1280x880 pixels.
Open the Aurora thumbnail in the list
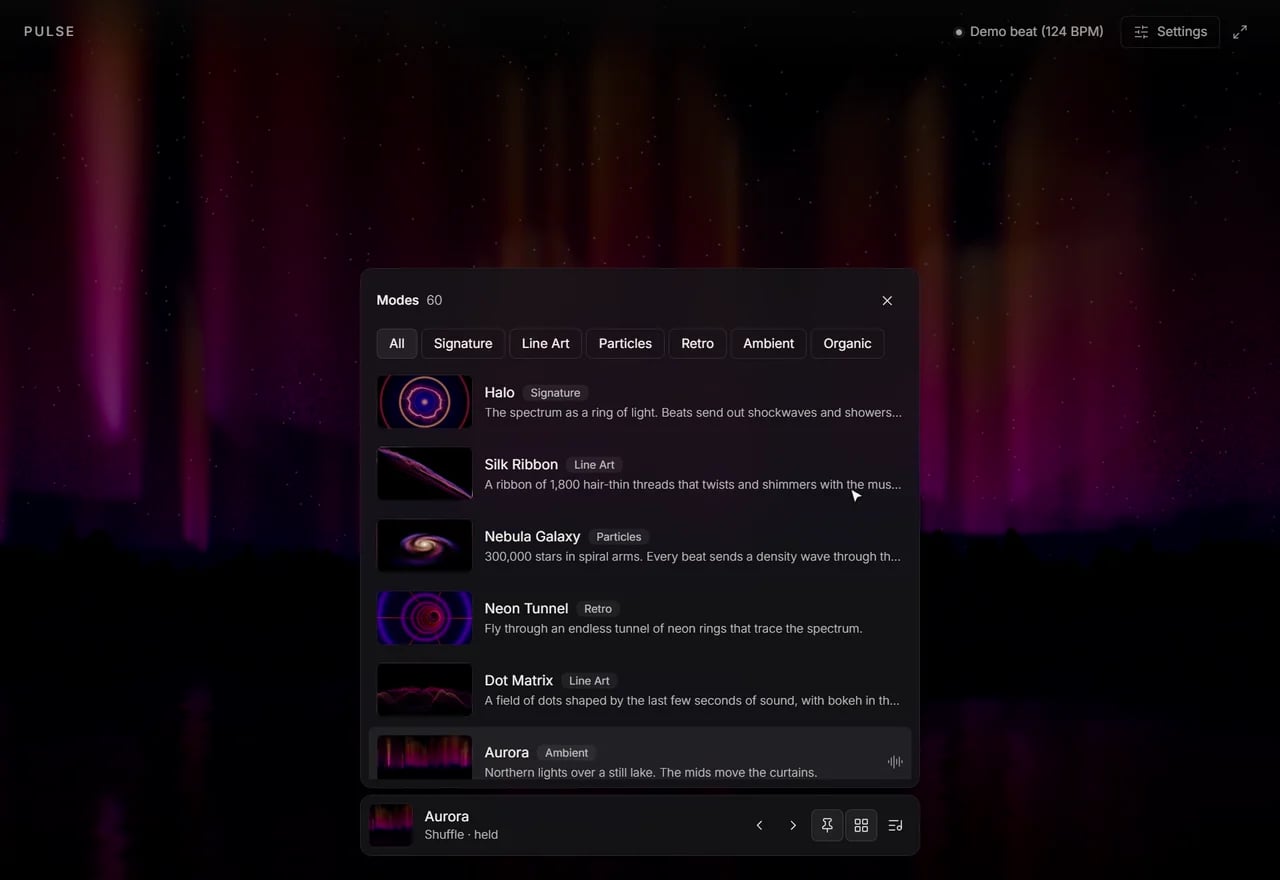[425, 757]
